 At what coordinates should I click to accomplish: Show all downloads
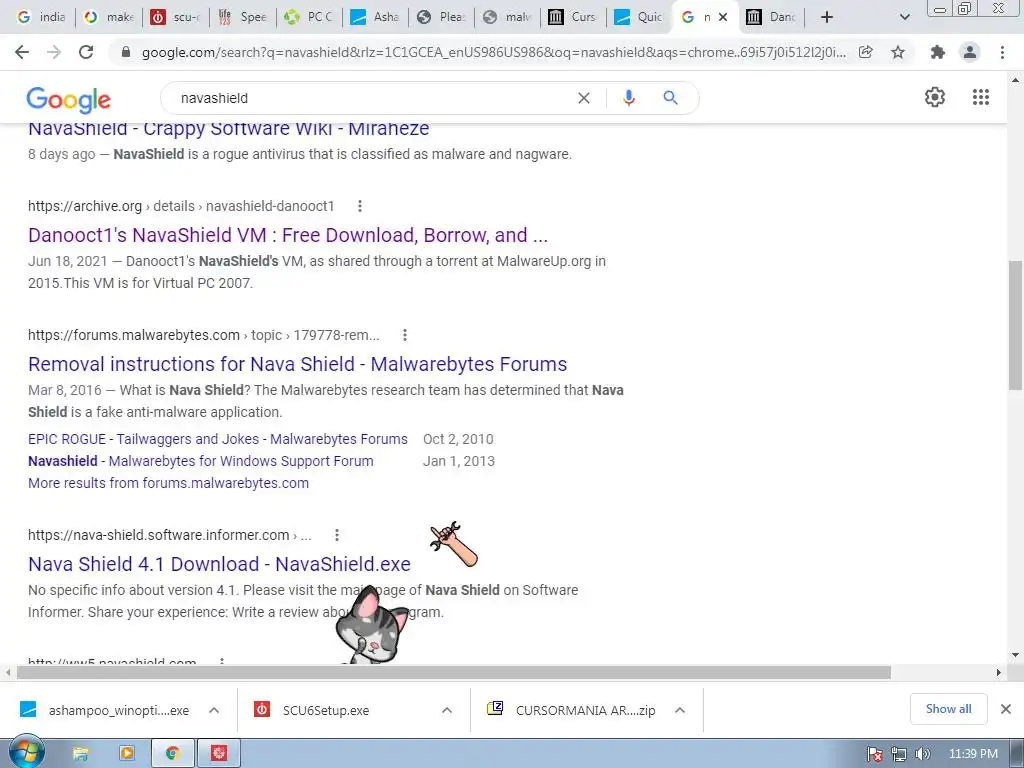click(948, 709)
